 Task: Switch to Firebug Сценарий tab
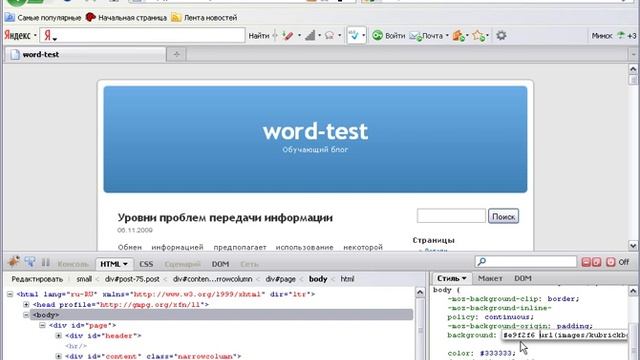pos(182,264)
